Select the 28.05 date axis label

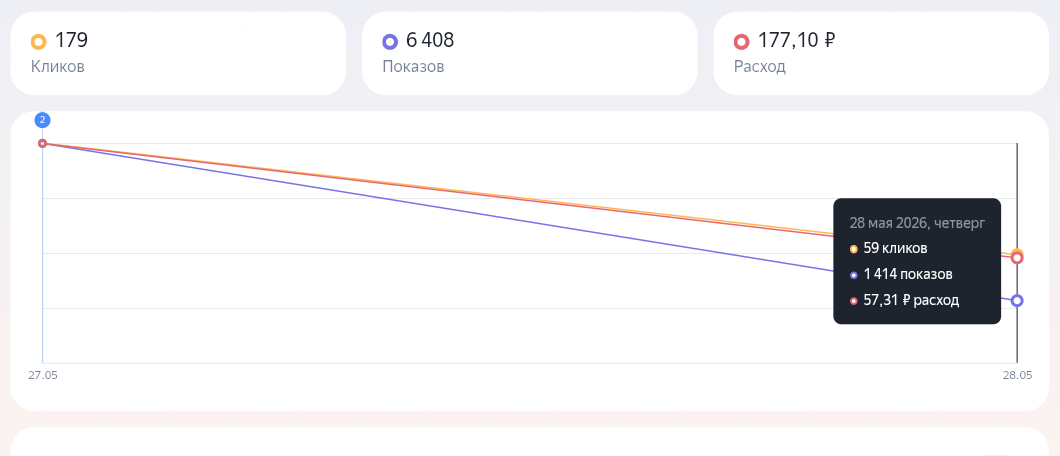(1017, 375)
